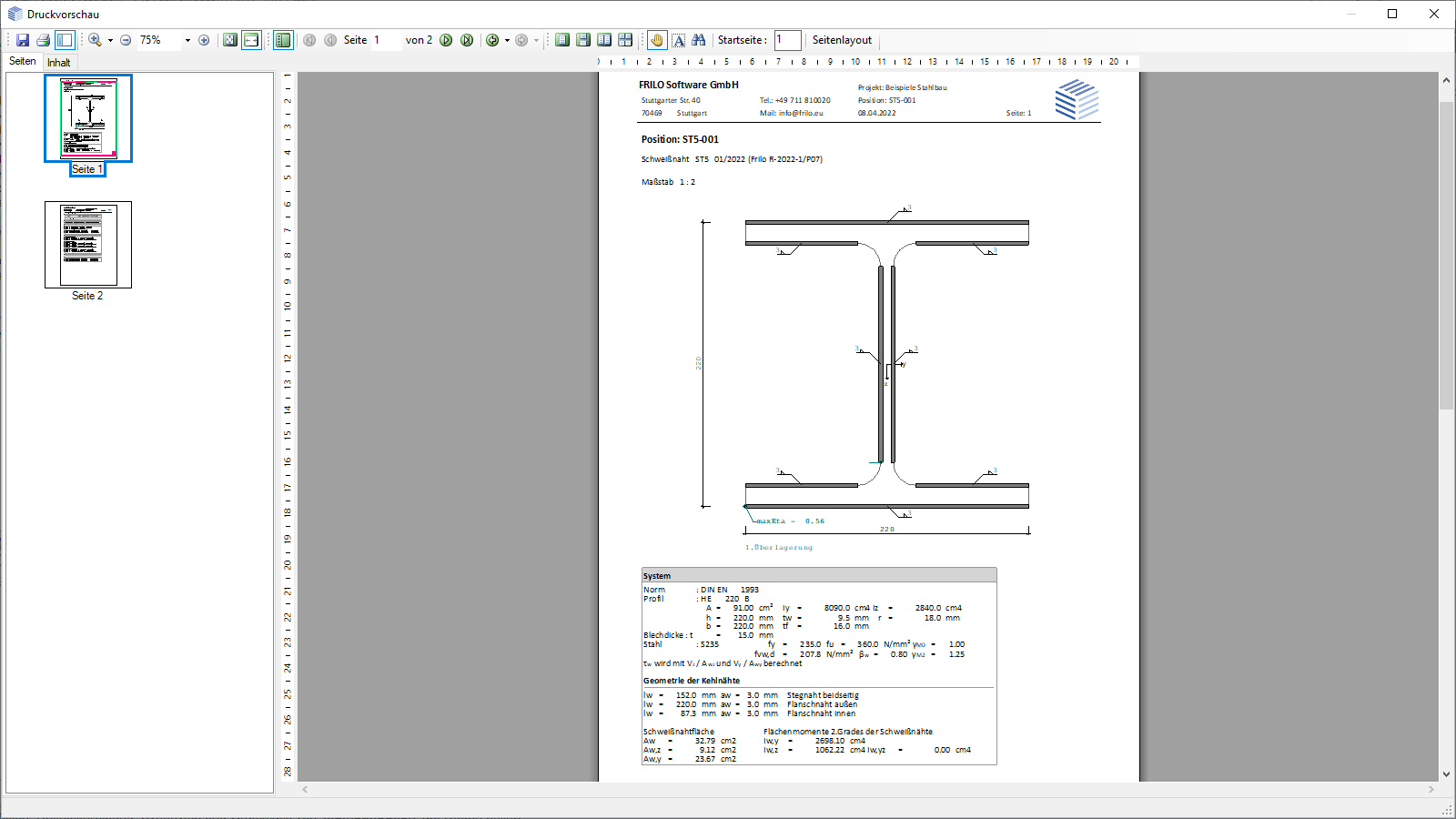1456x819 pixels.
Task: Select continuous page layout view
Action: tap(583, 40)
